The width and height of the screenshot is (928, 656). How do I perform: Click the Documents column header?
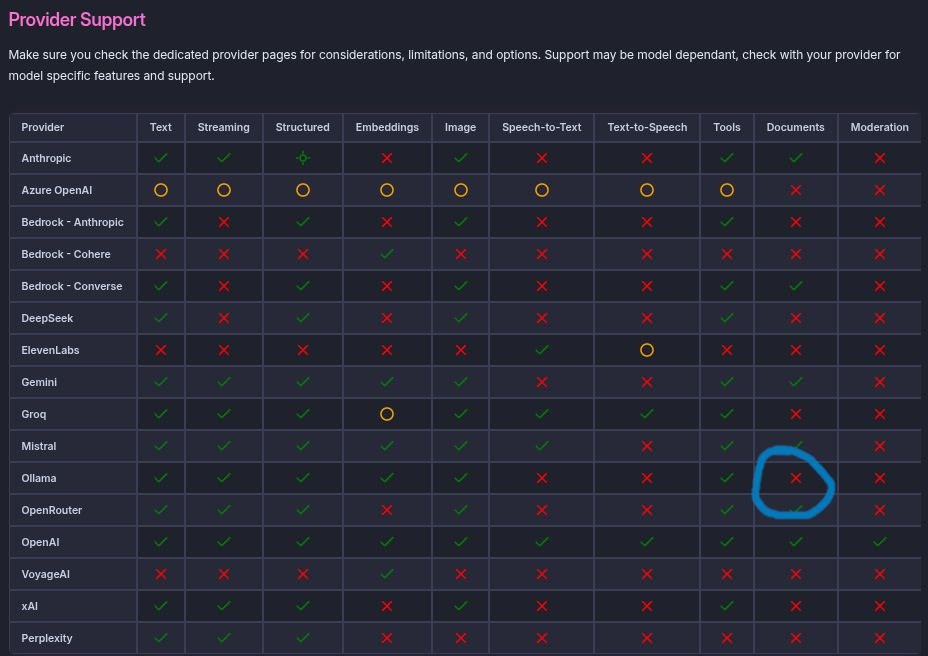pos(795,127)
